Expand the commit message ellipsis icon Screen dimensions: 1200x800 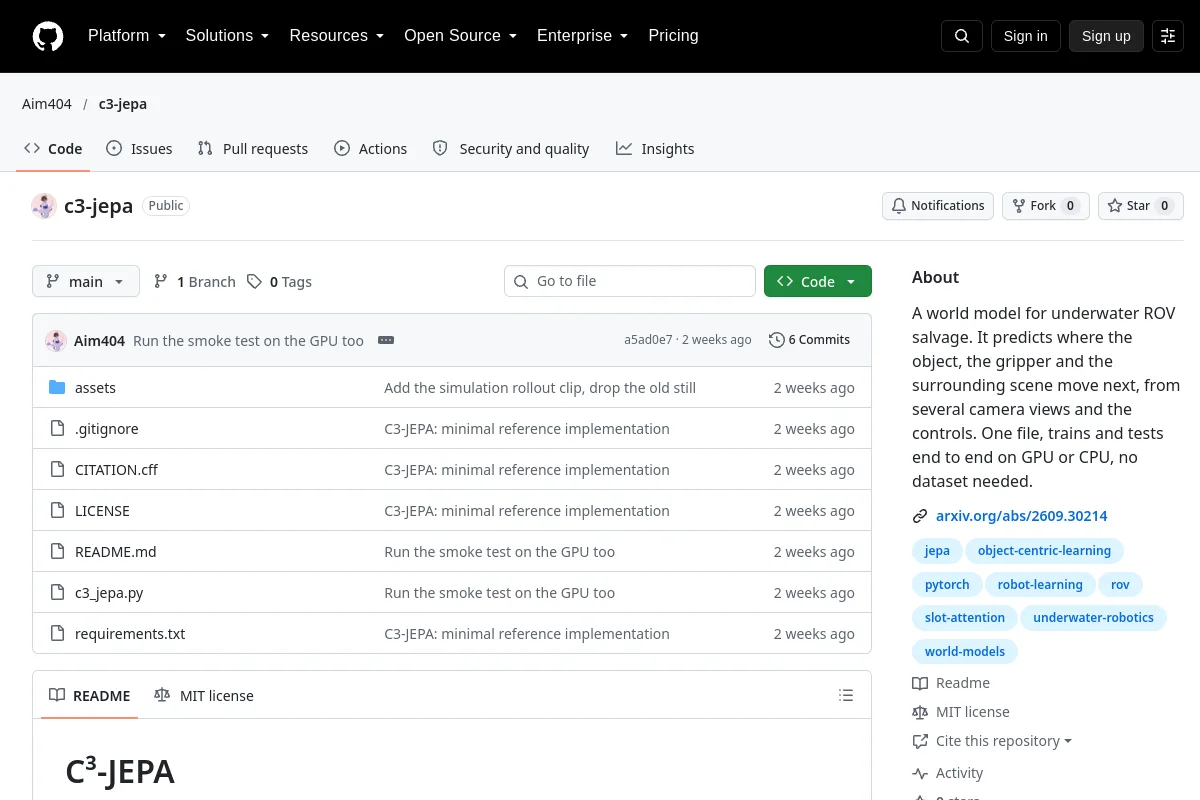(x=386, y=340)
